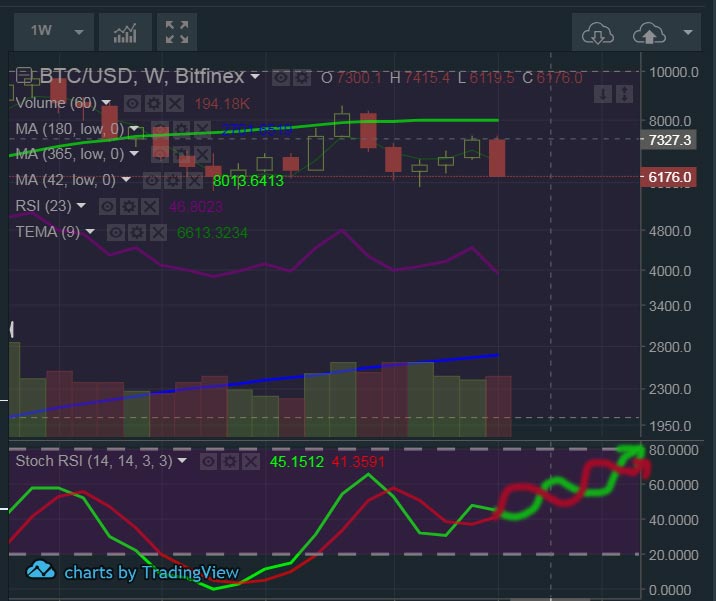The height and width of the screenshot is (601, 716).
Task: Remove RSI (23) indicator with X
Action: point(150,206)
